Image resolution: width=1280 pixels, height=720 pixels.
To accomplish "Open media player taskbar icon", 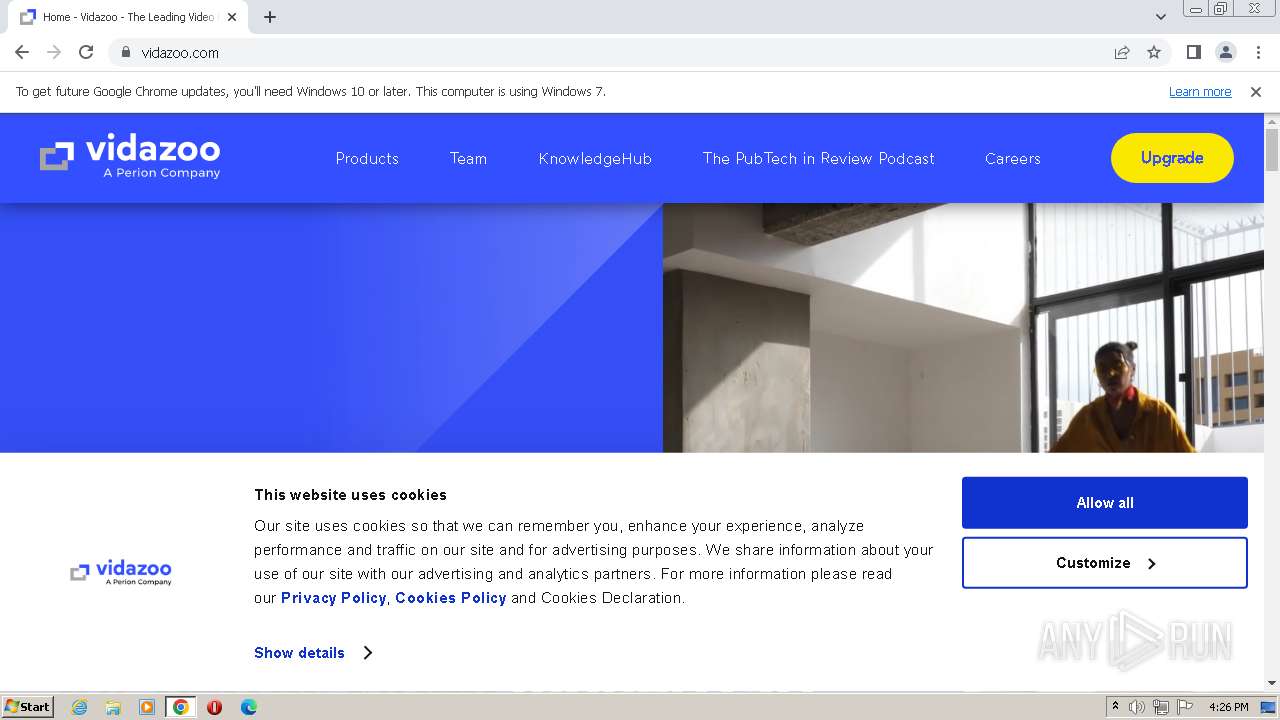I will [147, 707].
